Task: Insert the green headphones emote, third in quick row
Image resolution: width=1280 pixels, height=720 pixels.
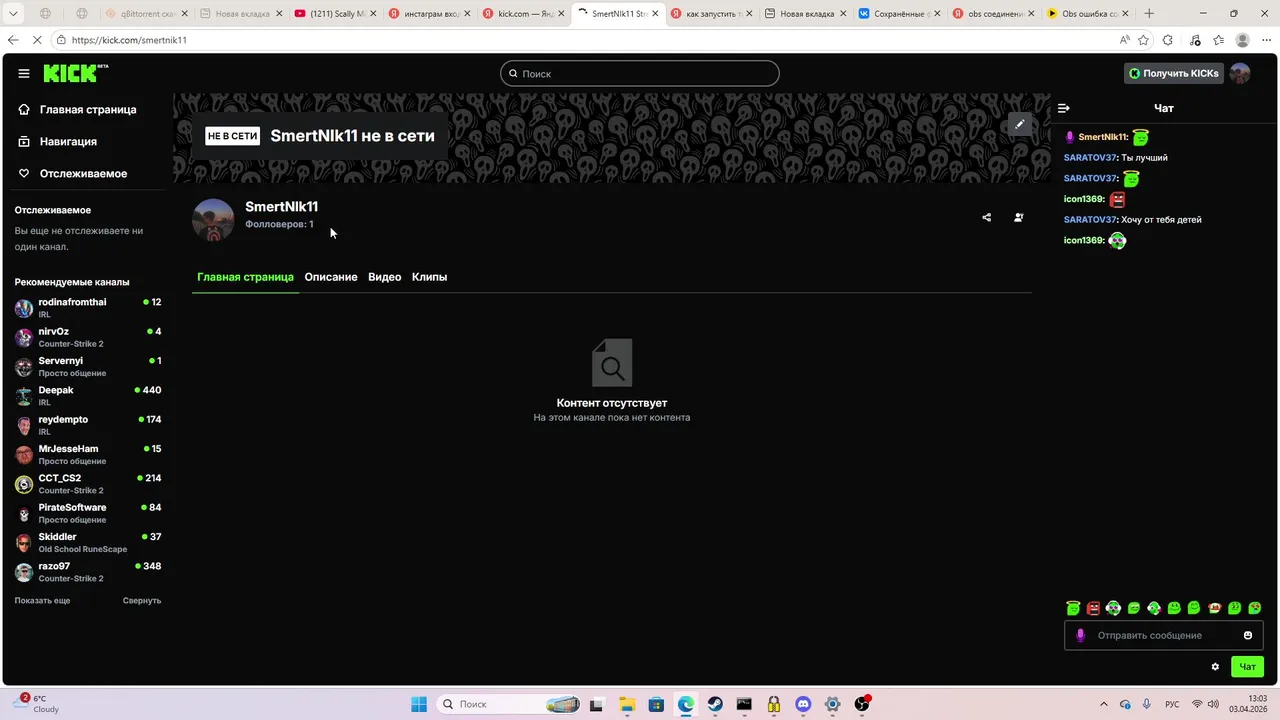Action: [x=1114, y=608]
